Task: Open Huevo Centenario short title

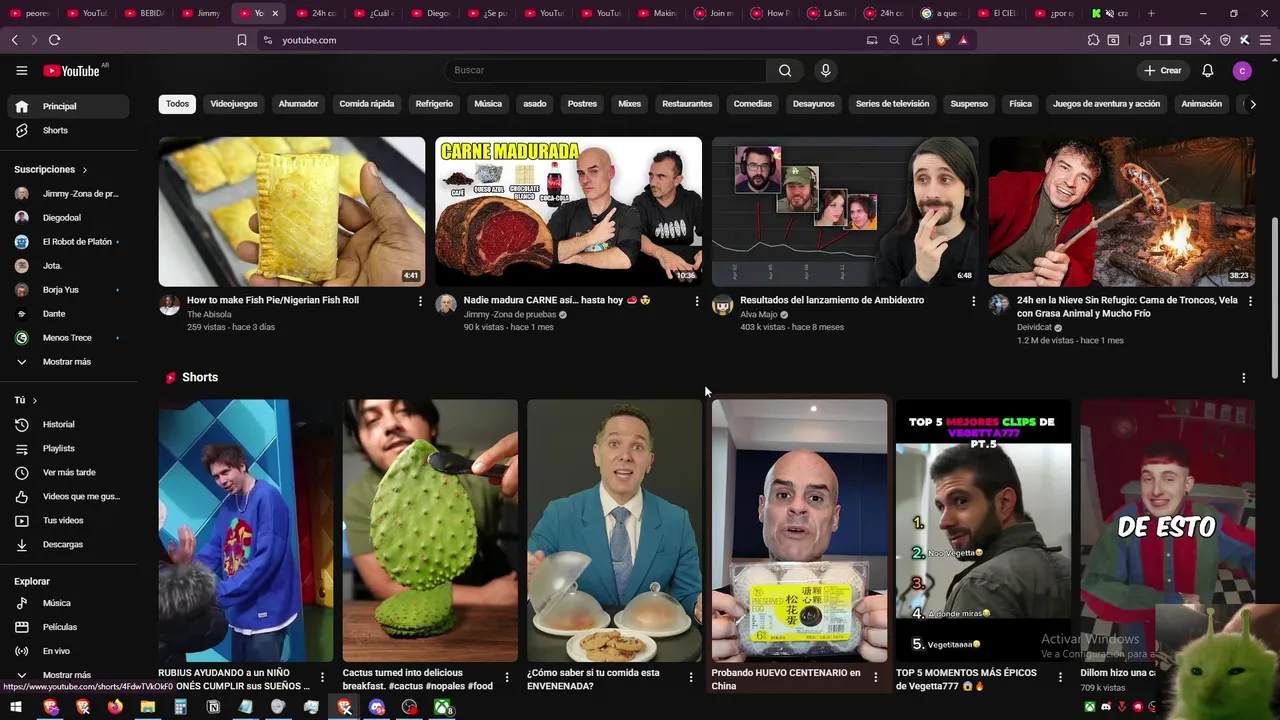Action: coord(786,679)
